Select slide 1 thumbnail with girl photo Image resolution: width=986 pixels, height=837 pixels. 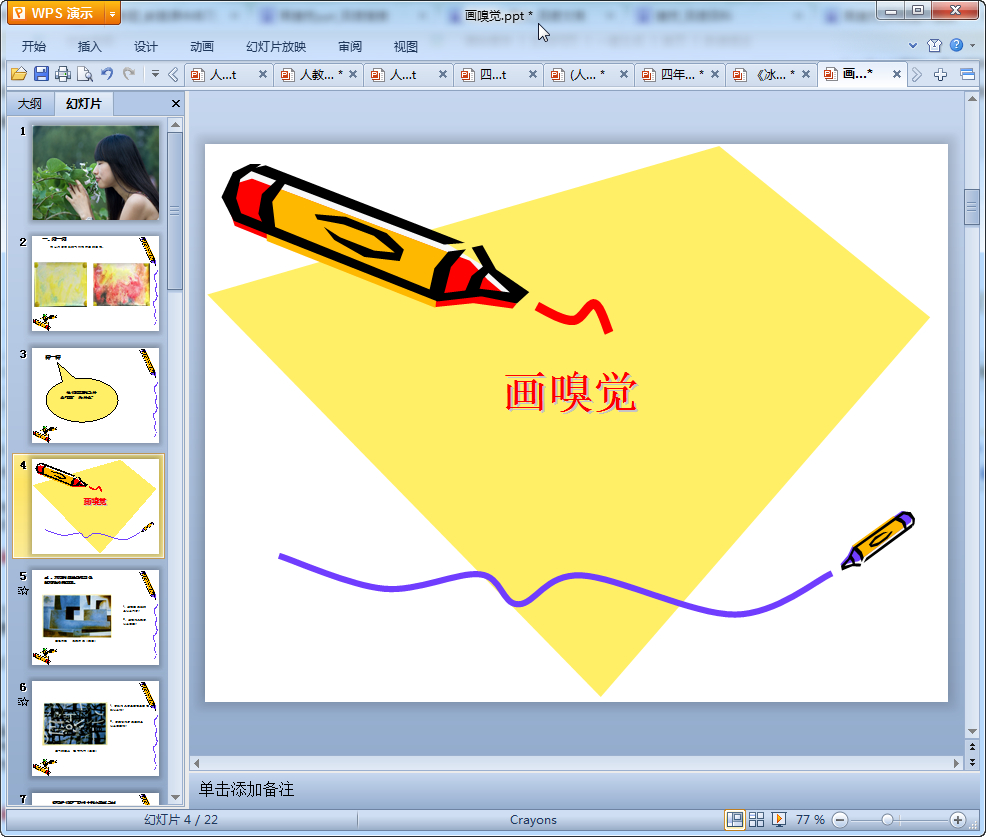pos(96,173)
